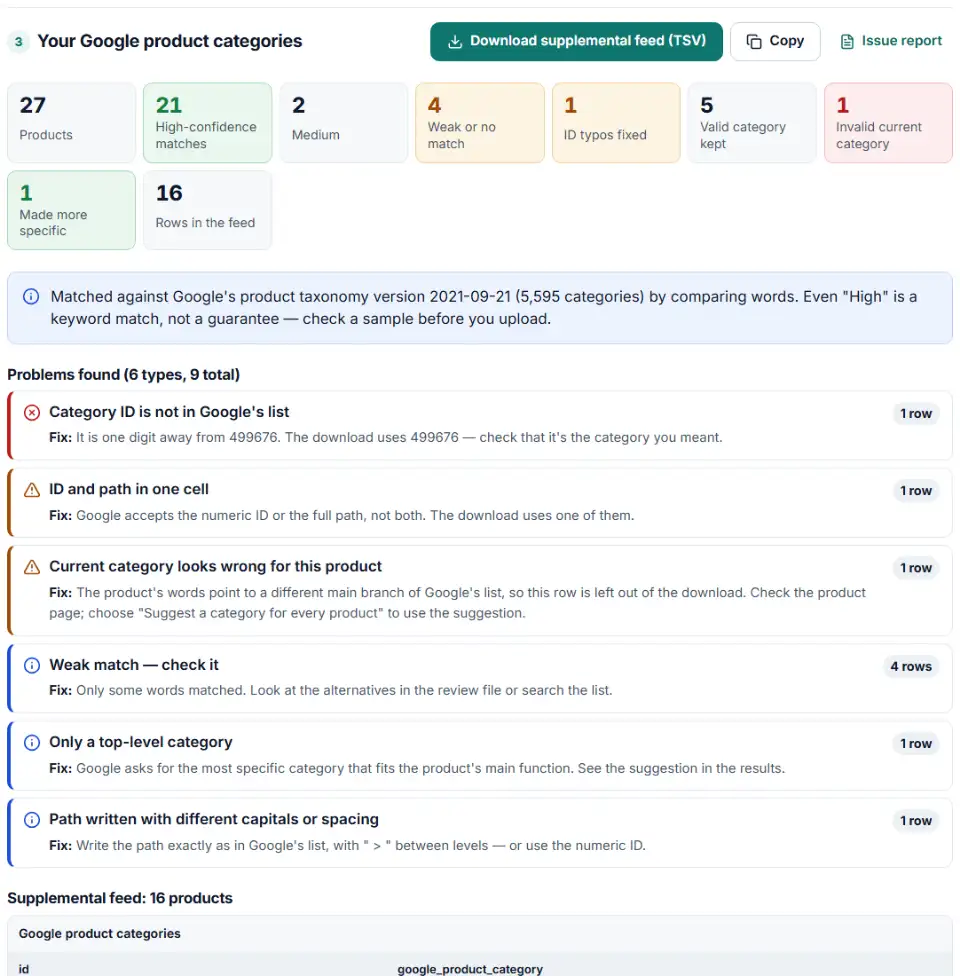Click the Copy button
The image size is (960, 976).
tap(774, 41)
